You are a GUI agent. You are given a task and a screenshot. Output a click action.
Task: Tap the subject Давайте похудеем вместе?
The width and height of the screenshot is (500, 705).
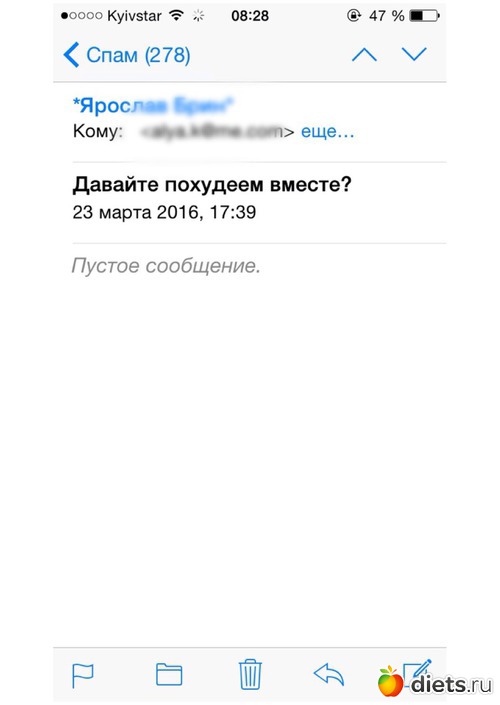212,184
